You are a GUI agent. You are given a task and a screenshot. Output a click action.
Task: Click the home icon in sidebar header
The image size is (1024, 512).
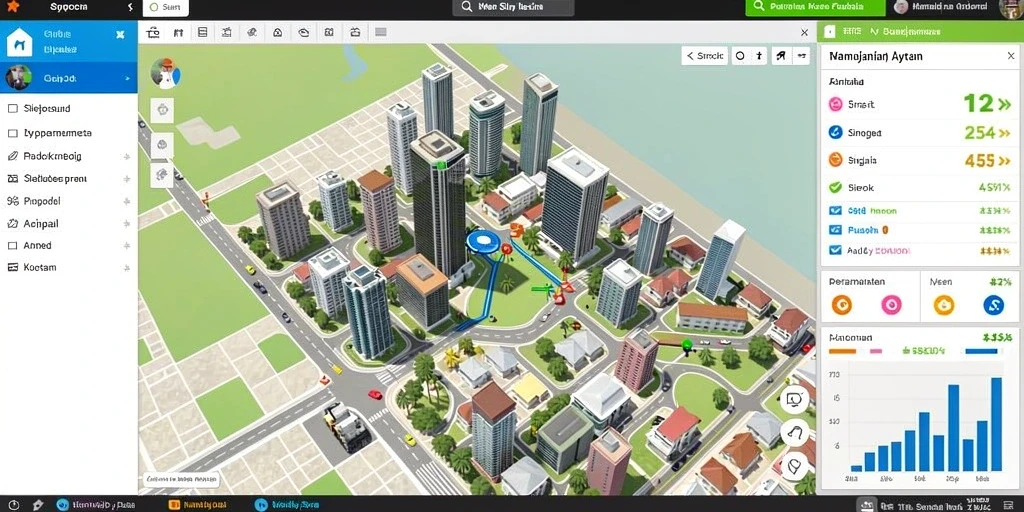coord(19,42)
